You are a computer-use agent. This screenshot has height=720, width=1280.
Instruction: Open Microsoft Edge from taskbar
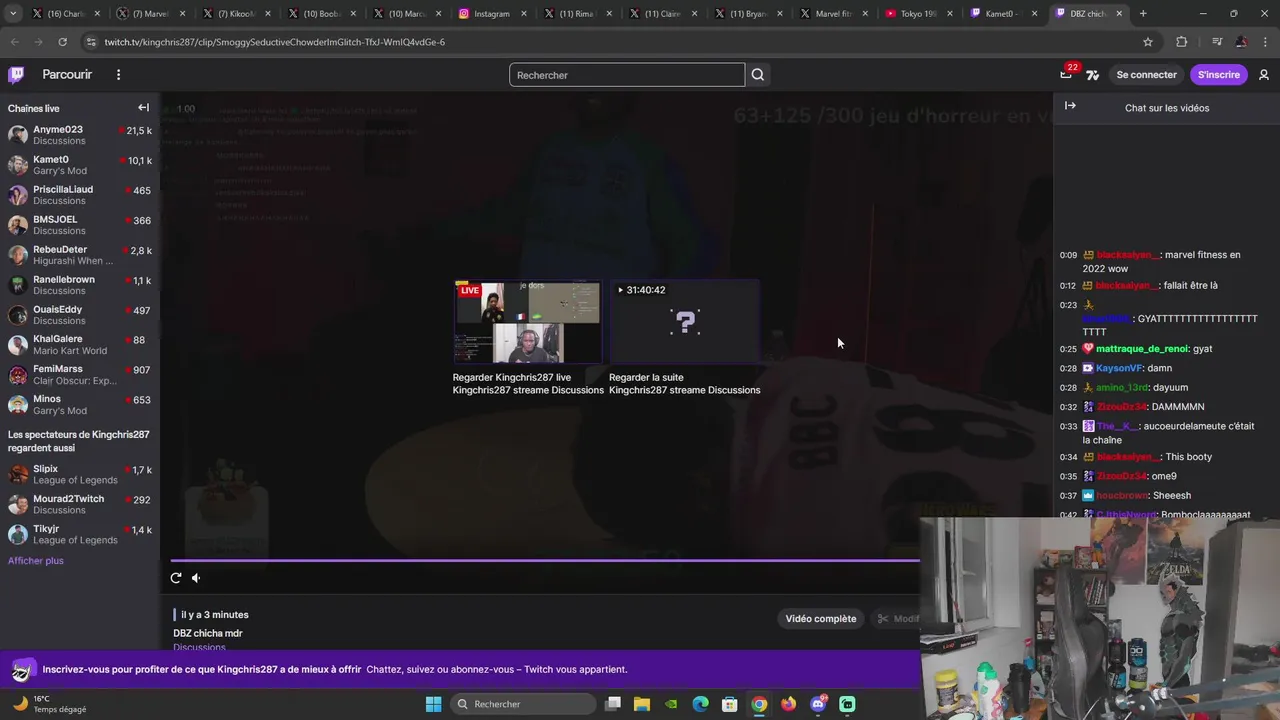(701, 704)
